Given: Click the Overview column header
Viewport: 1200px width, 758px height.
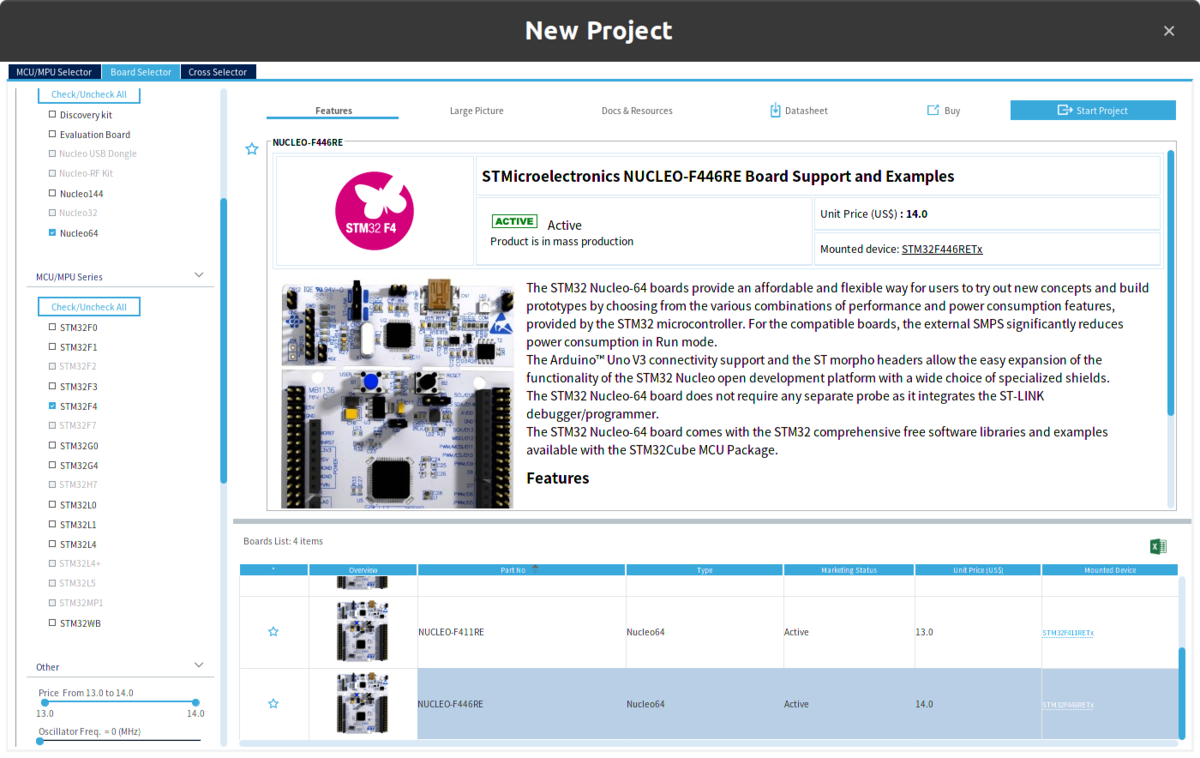Looking at the screenshot, I should tap(363, 570).
